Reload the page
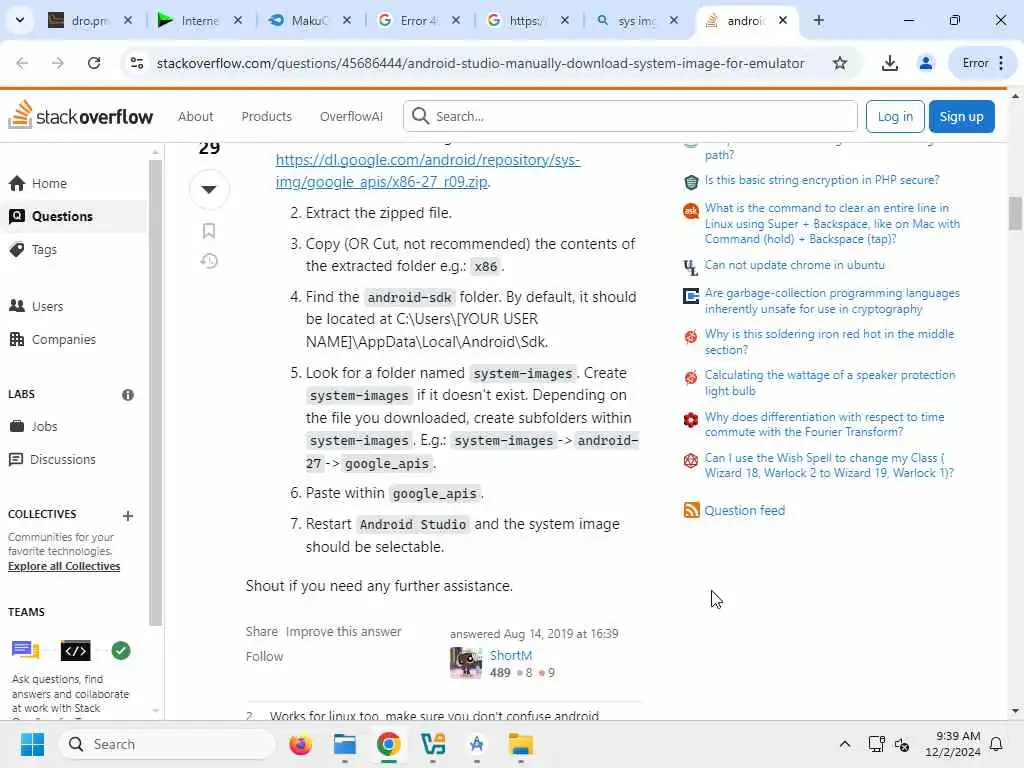Viewport: 1024px width, 768px height. pos(94,63)
